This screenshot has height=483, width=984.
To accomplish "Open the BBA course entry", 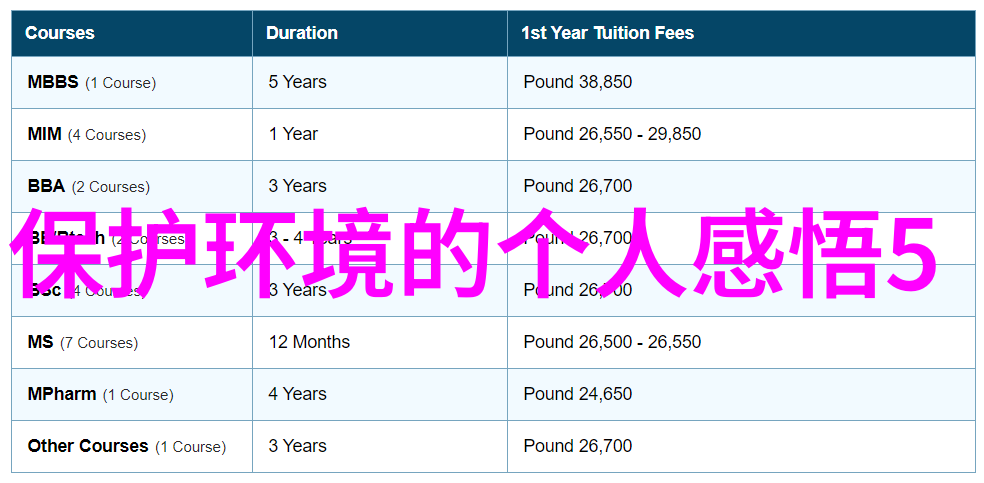I will 46,186.
